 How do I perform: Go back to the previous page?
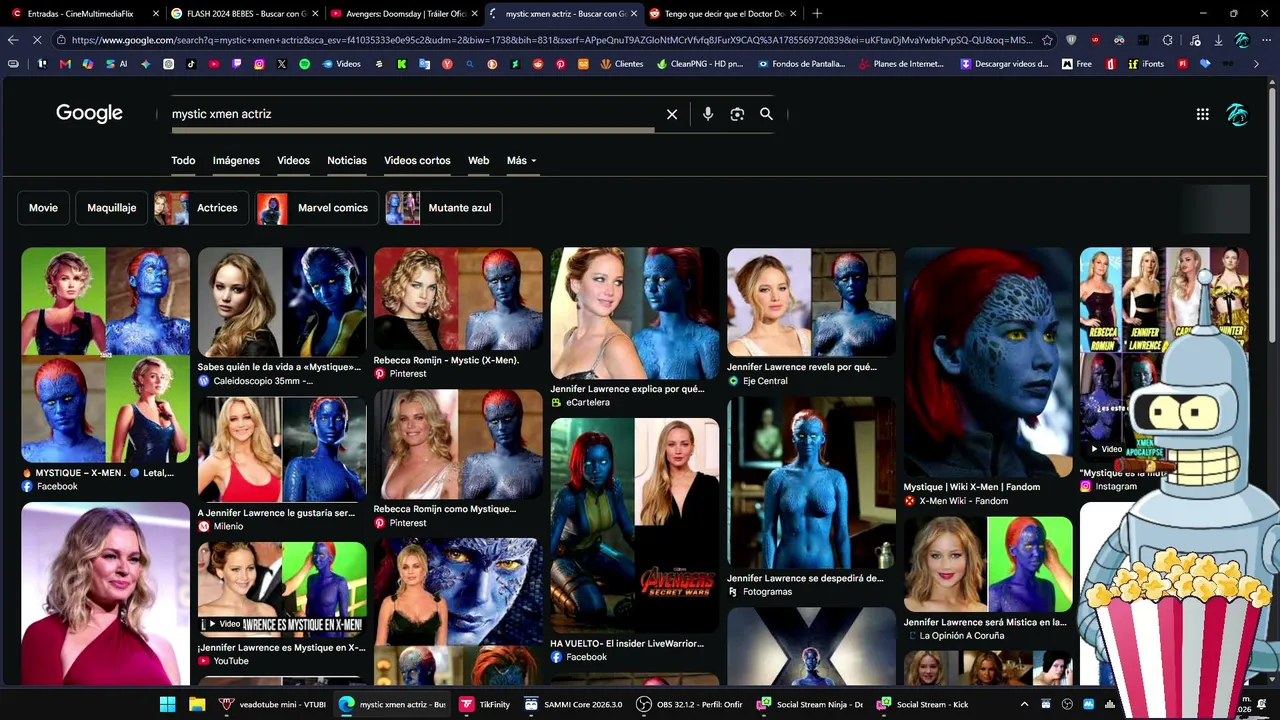click(x=13, y=40)
